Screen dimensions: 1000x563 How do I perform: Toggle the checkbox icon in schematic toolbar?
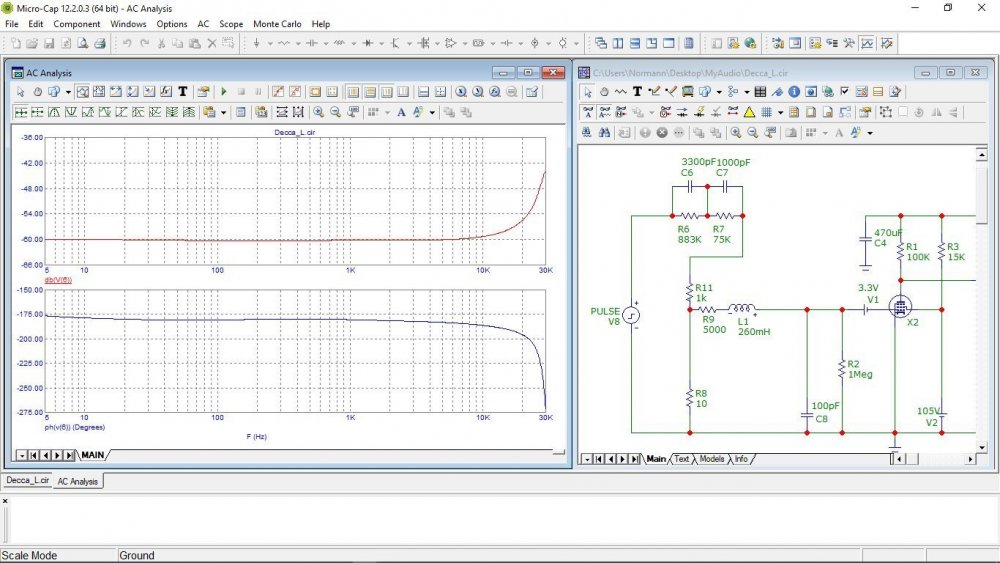pos(844,91)
